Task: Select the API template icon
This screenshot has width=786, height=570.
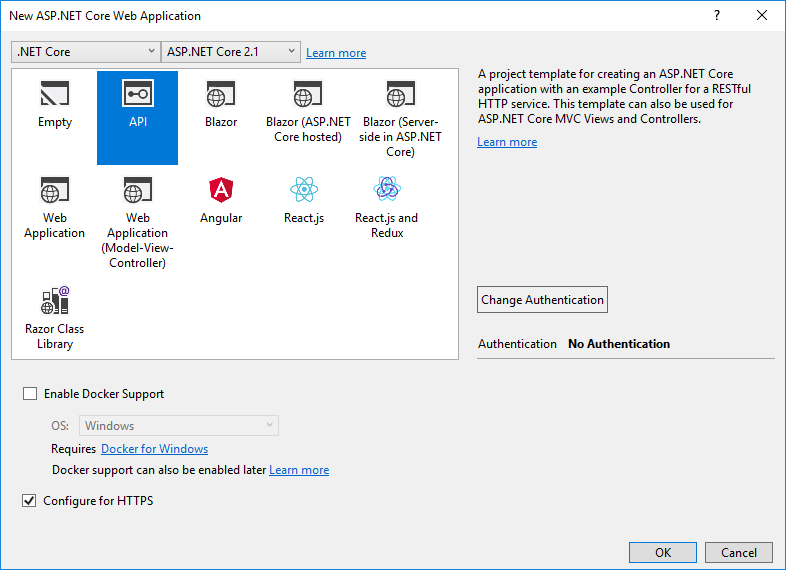Action: click(x=138, y=93)
